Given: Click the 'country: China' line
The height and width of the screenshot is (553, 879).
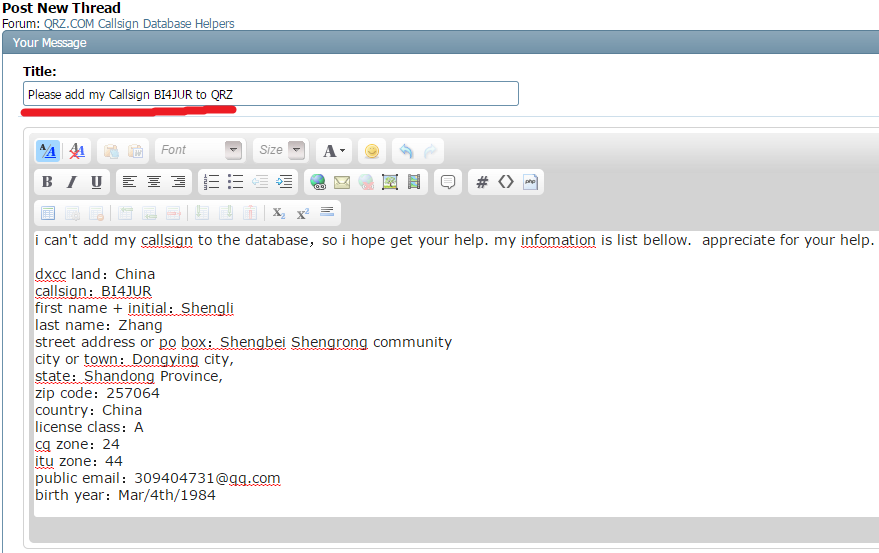Looking at the screenshot, I should click(x=89, y=410).
